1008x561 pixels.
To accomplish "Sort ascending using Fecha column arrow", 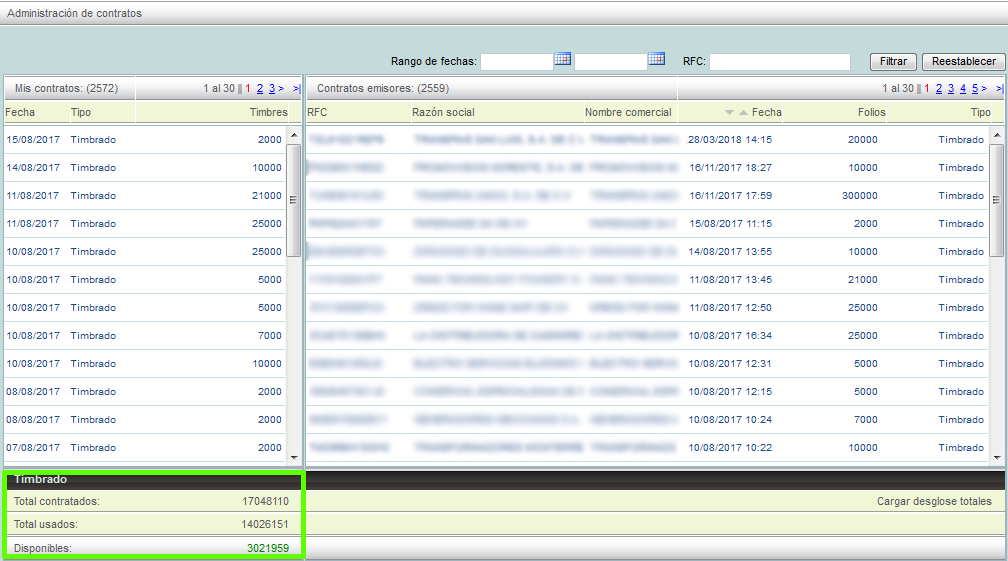I will tap(742, 113).
